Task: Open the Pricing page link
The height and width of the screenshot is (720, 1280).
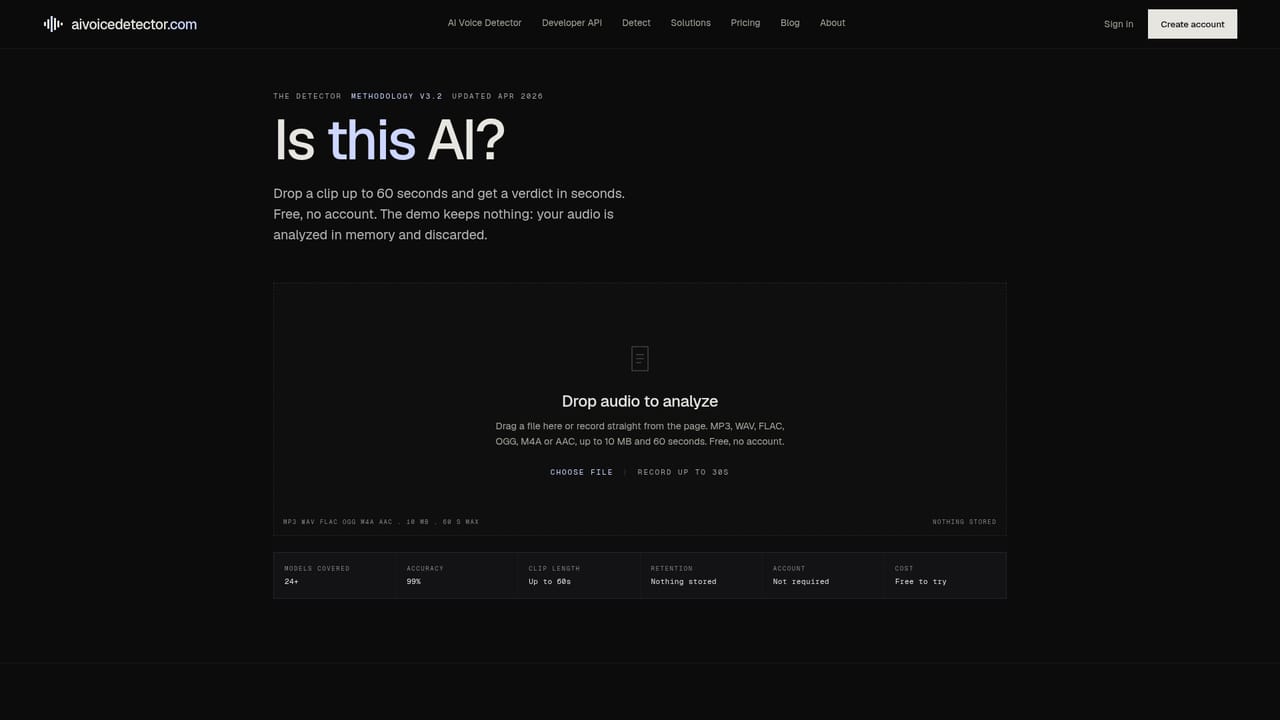Action: pyautogui.click(x=745, y=23)
